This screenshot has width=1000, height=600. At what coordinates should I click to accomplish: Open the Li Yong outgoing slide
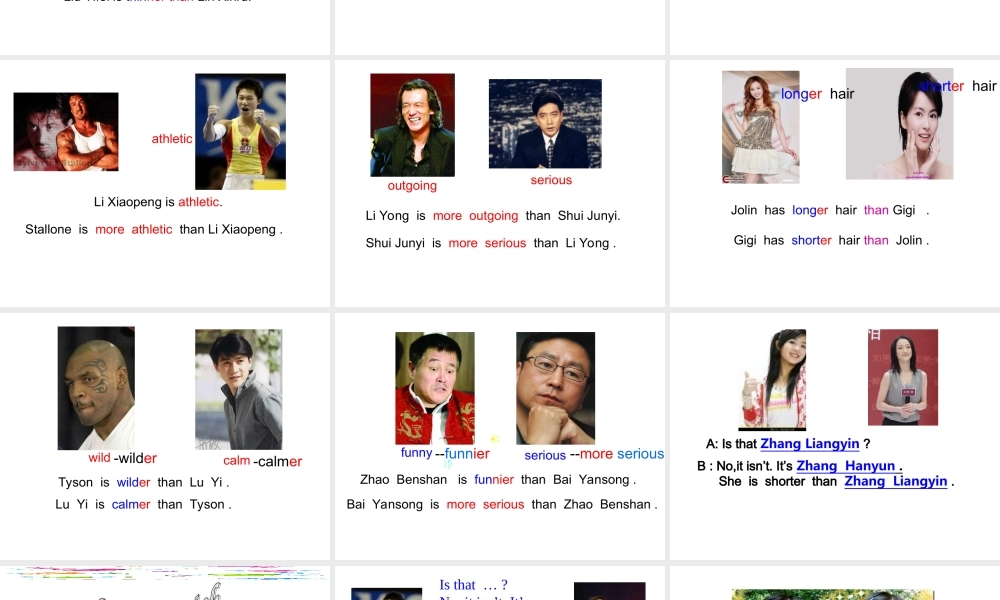pos(499,183)
